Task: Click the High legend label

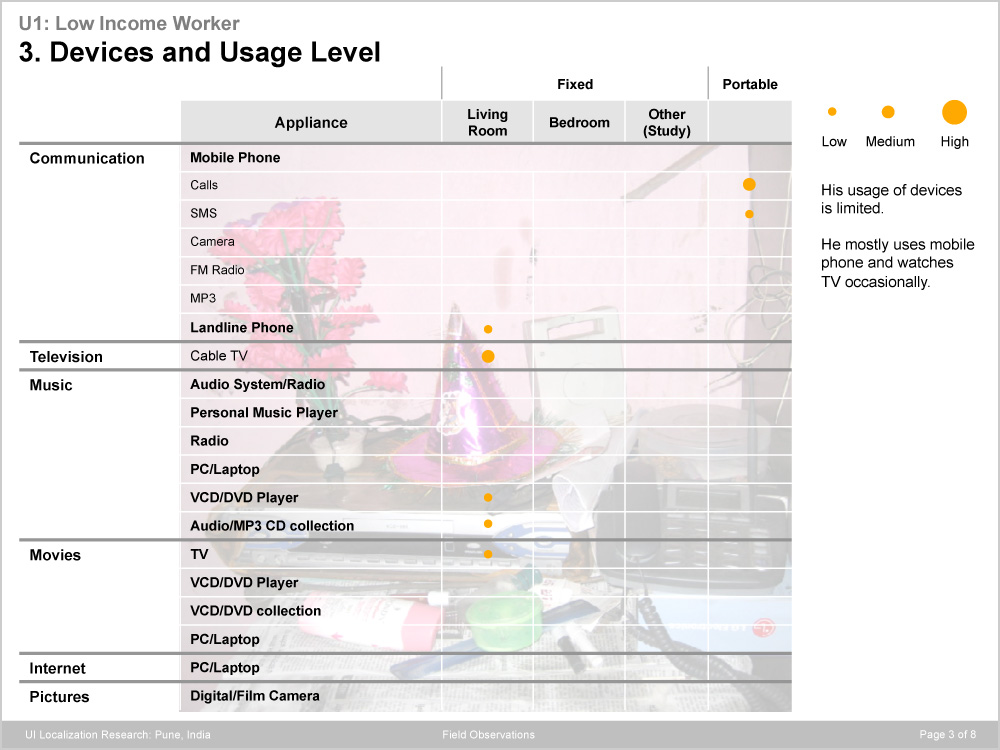Action: click(954, 142)
